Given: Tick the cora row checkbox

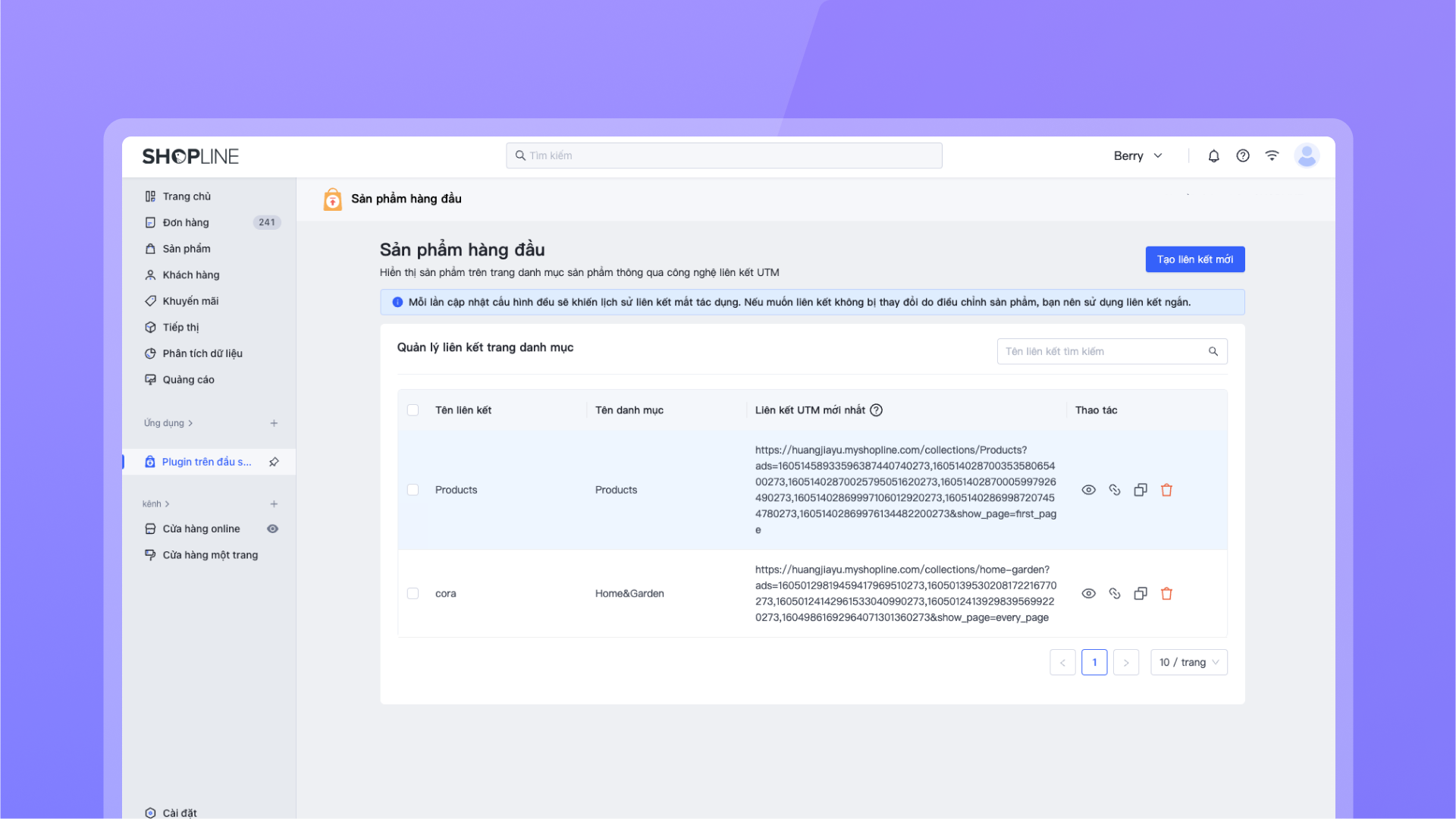Looking at the screenshot, I should [x=413, y=594].
